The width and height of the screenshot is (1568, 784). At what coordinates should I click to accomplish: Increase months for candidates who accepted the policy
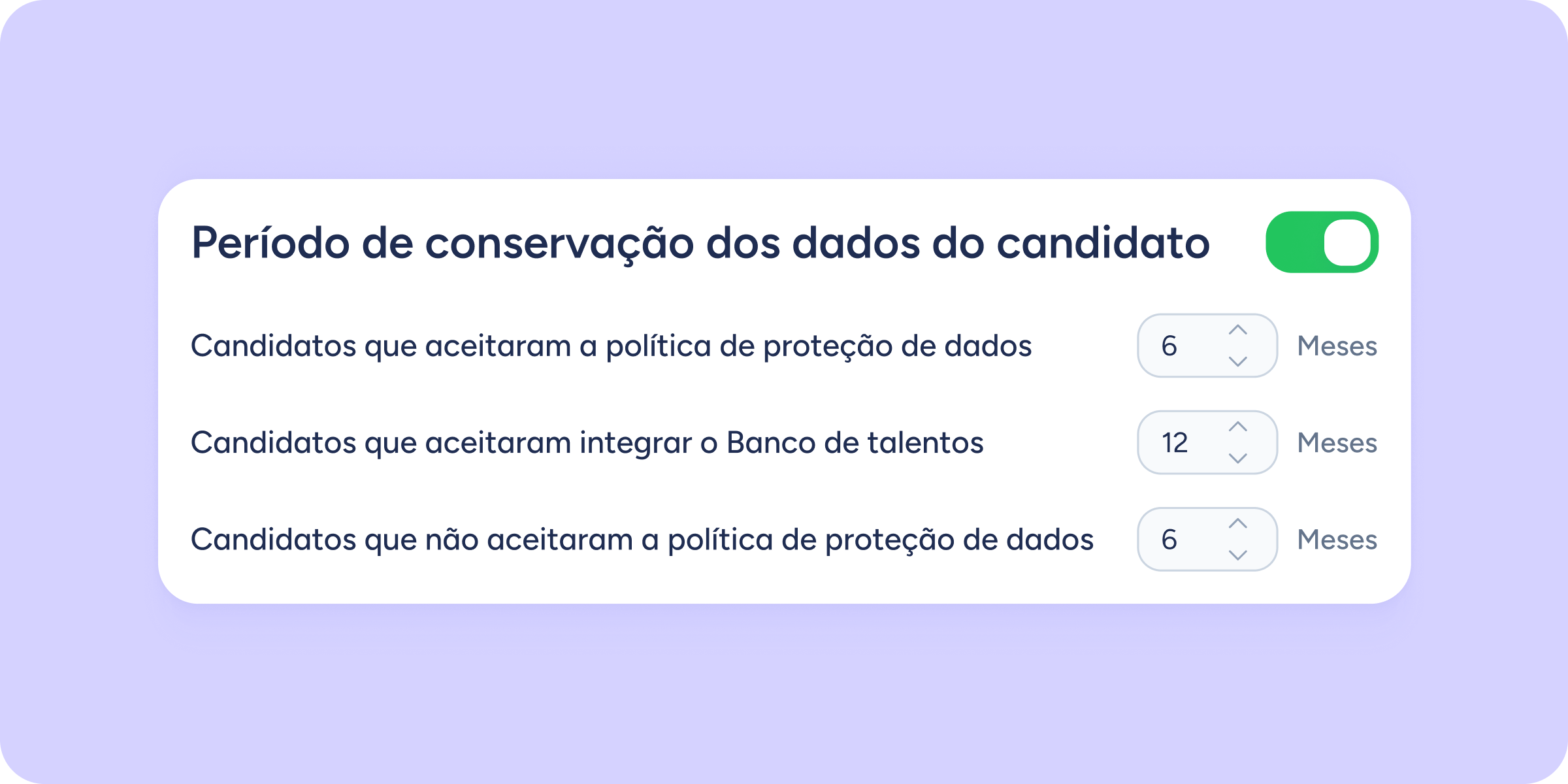[x=1237, y=331]
